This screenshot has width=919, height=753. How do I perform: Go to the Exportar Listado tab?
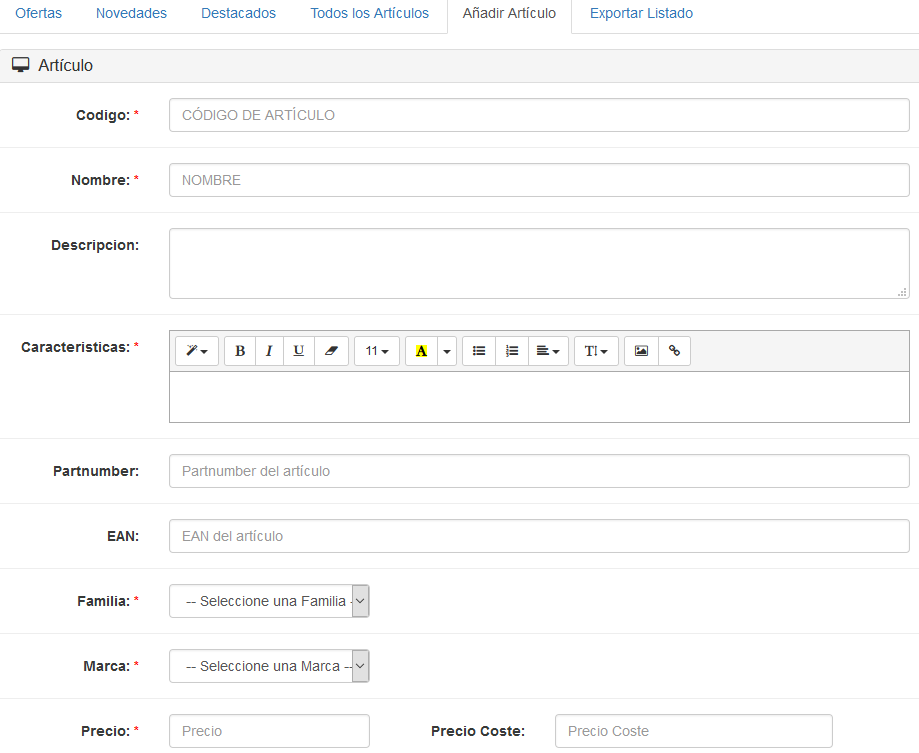(x=641, y=14)
